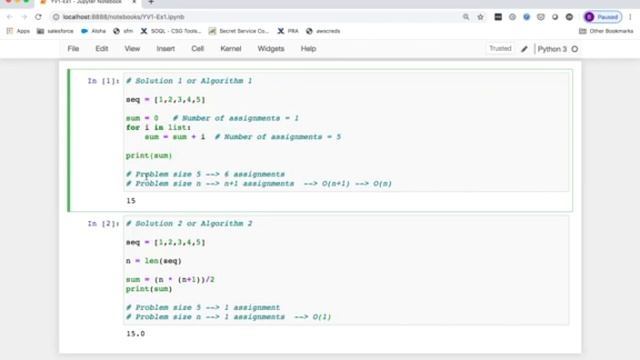The image size is (640, 360).
Task: Open the SOQL - CSG Tools bookmark
Action: click(171, 31)
